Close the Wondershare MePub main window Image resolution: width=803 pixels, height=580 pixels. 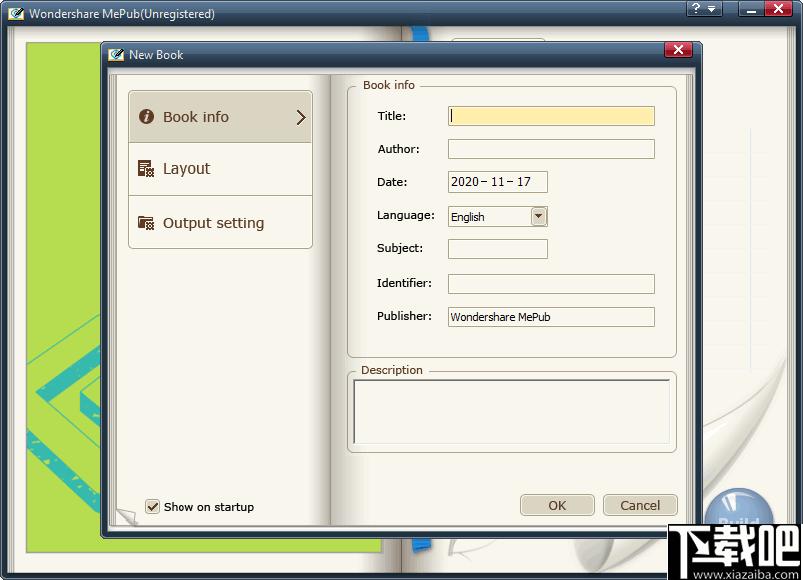[778, 9]
